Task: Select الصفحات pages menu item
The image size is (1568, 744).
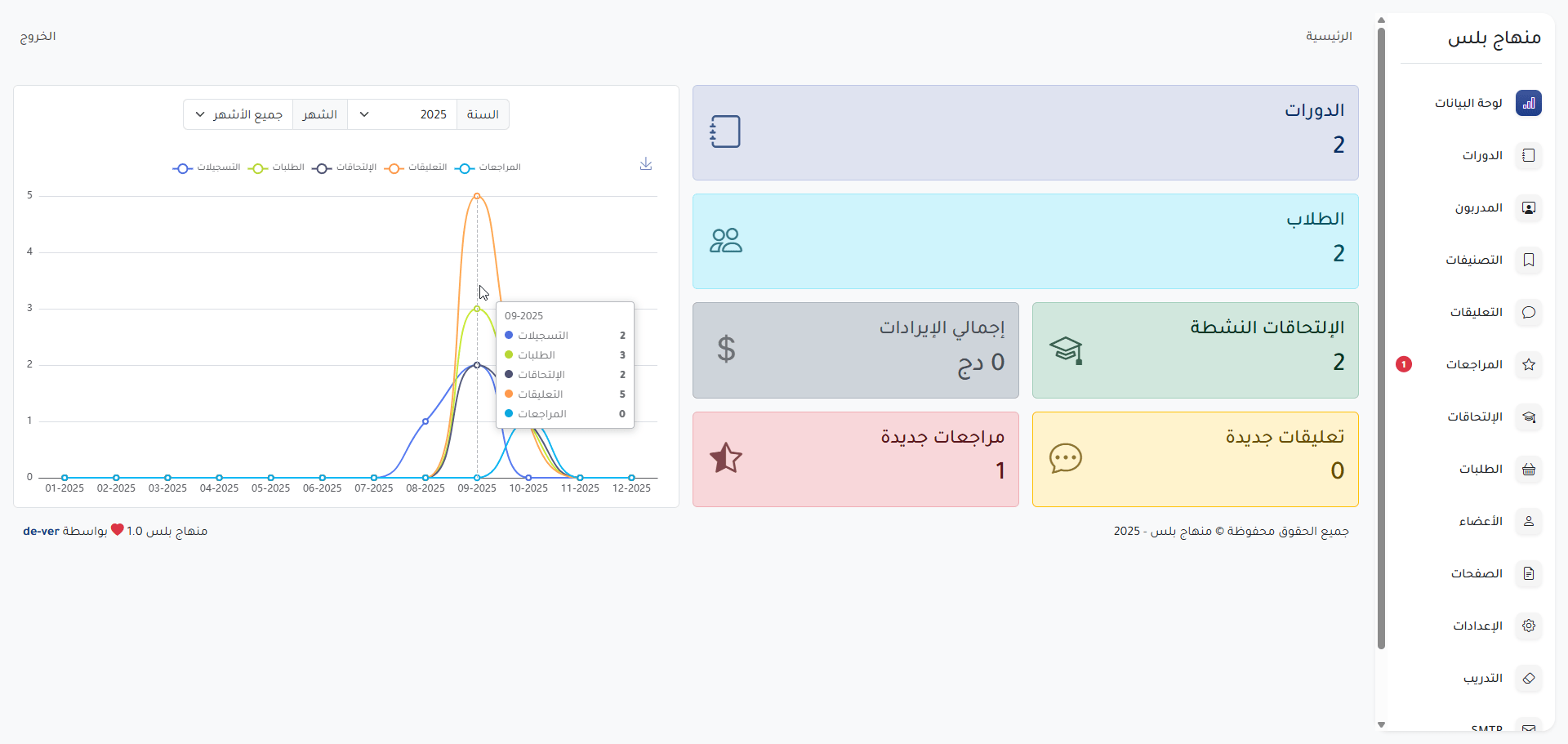Action: coord(1477,574)
